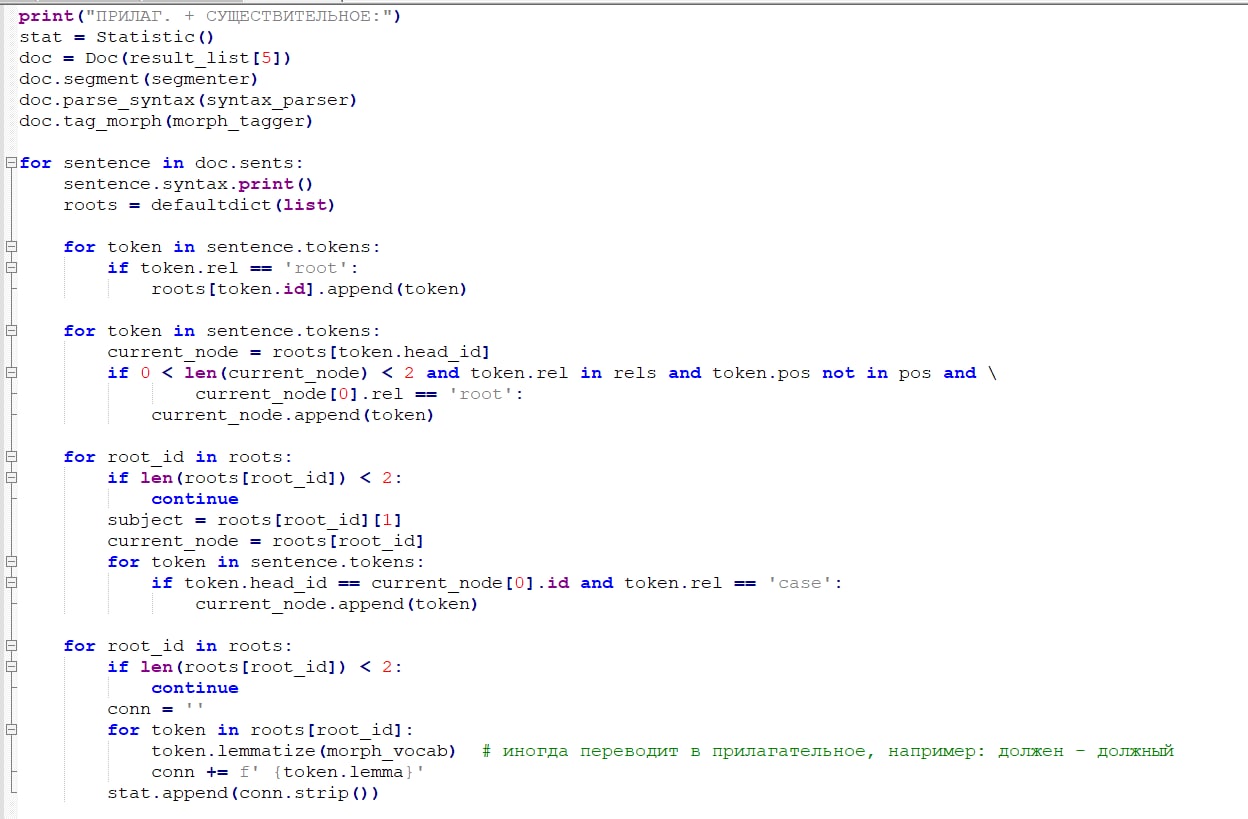Image resolution: width=1248 pixels, height=819 pixels.
Task: Click the 'doc.segment(segmenter)' line
Action: point(139,79)
